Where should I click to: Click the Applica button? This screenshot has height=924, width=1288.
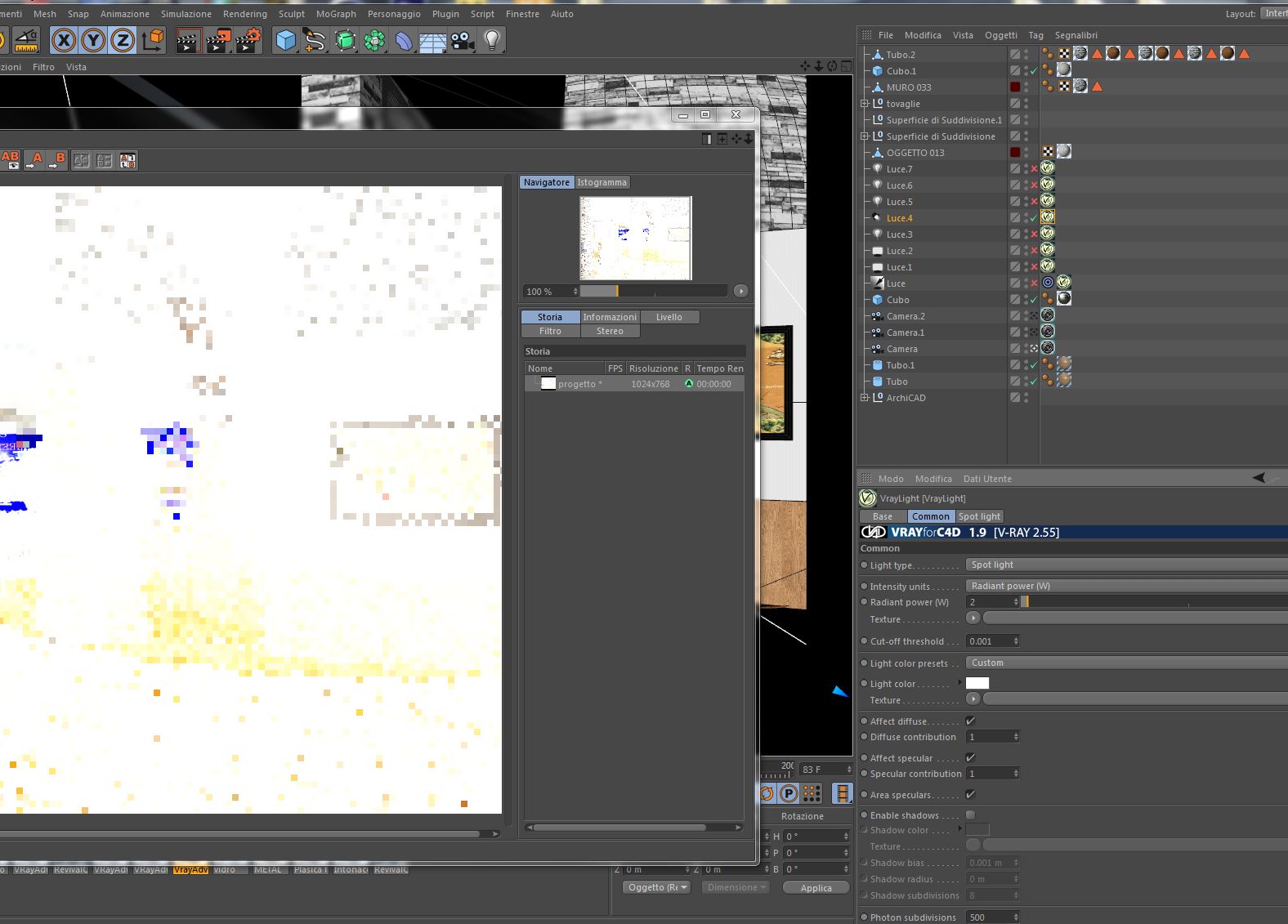(816, 888)
